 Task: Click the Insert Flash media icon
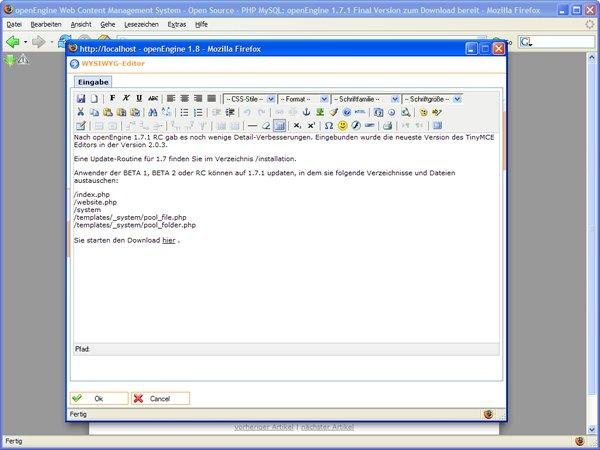click(x=356, y=126)
